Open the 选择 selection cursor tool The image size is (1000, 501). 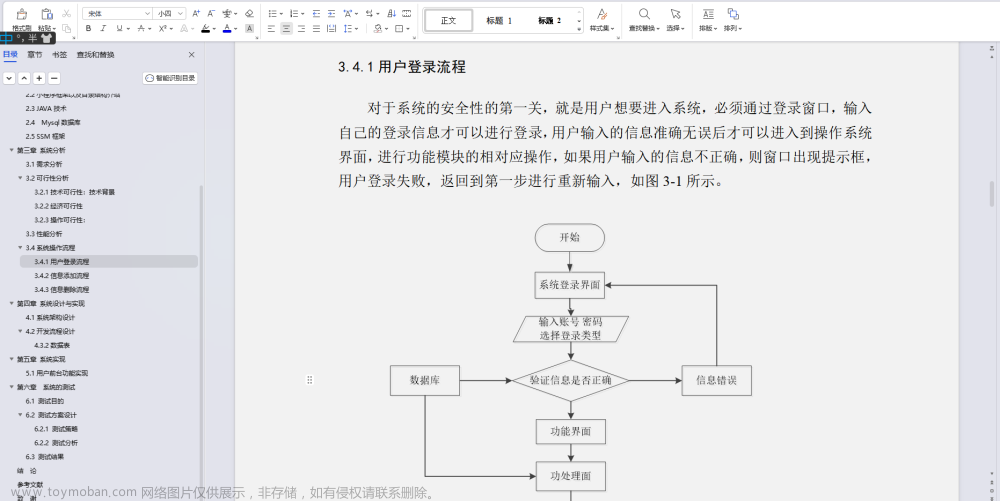(675, 20)
